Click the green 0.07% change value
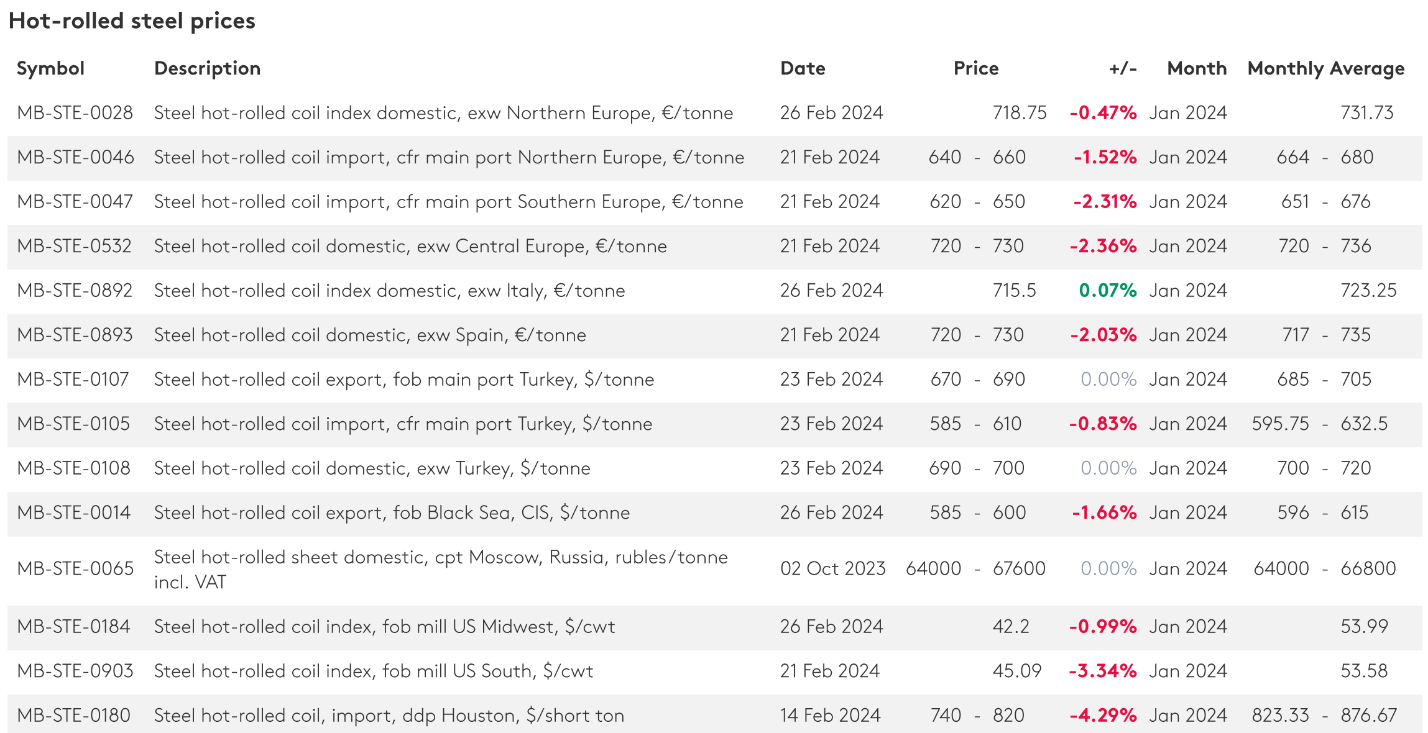Viewport: 1428px width, 733px height. point(1107,291)
